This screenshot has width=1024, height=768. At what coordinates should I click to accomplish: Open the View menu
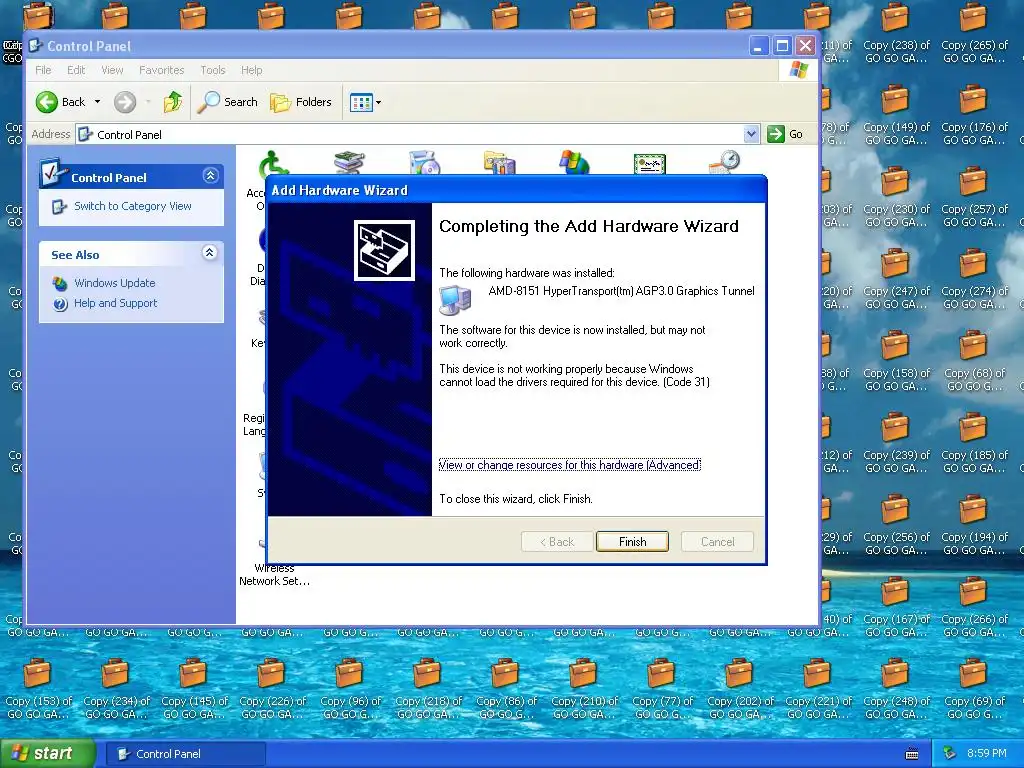(112, 70)
